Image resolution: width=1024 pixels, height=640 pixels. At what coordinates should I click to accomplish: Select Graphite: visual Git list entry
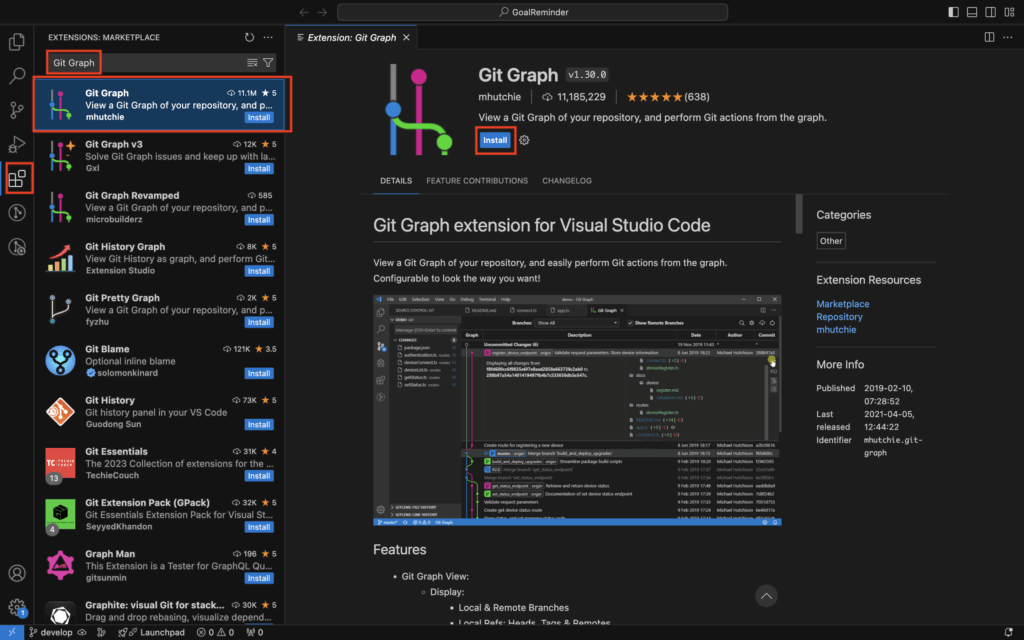coord(159,611)
